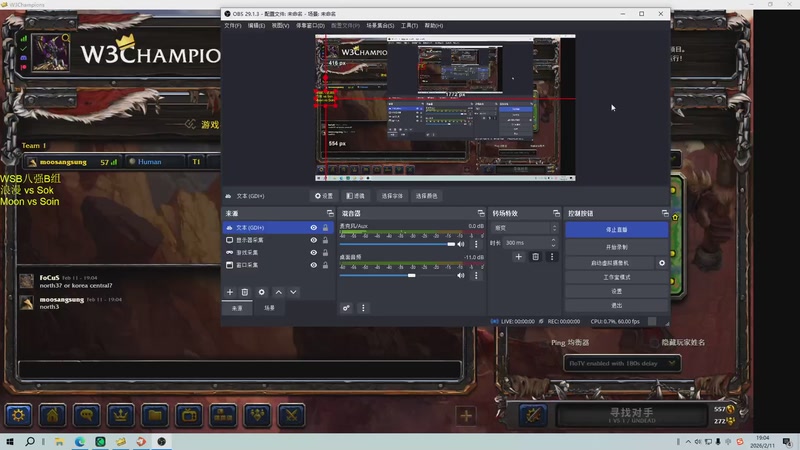Hide the 文本 (GDI+) source
The height and width of the screenshot is (450, 800).
click(314, 228)
